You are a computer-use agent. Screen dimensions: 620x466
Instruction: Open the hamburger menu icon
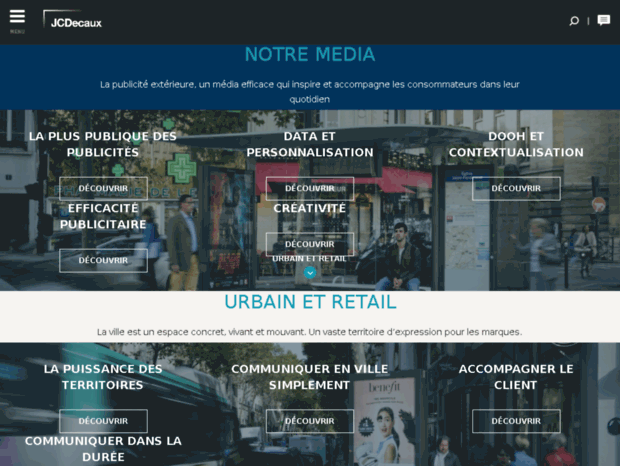point(17,17)
